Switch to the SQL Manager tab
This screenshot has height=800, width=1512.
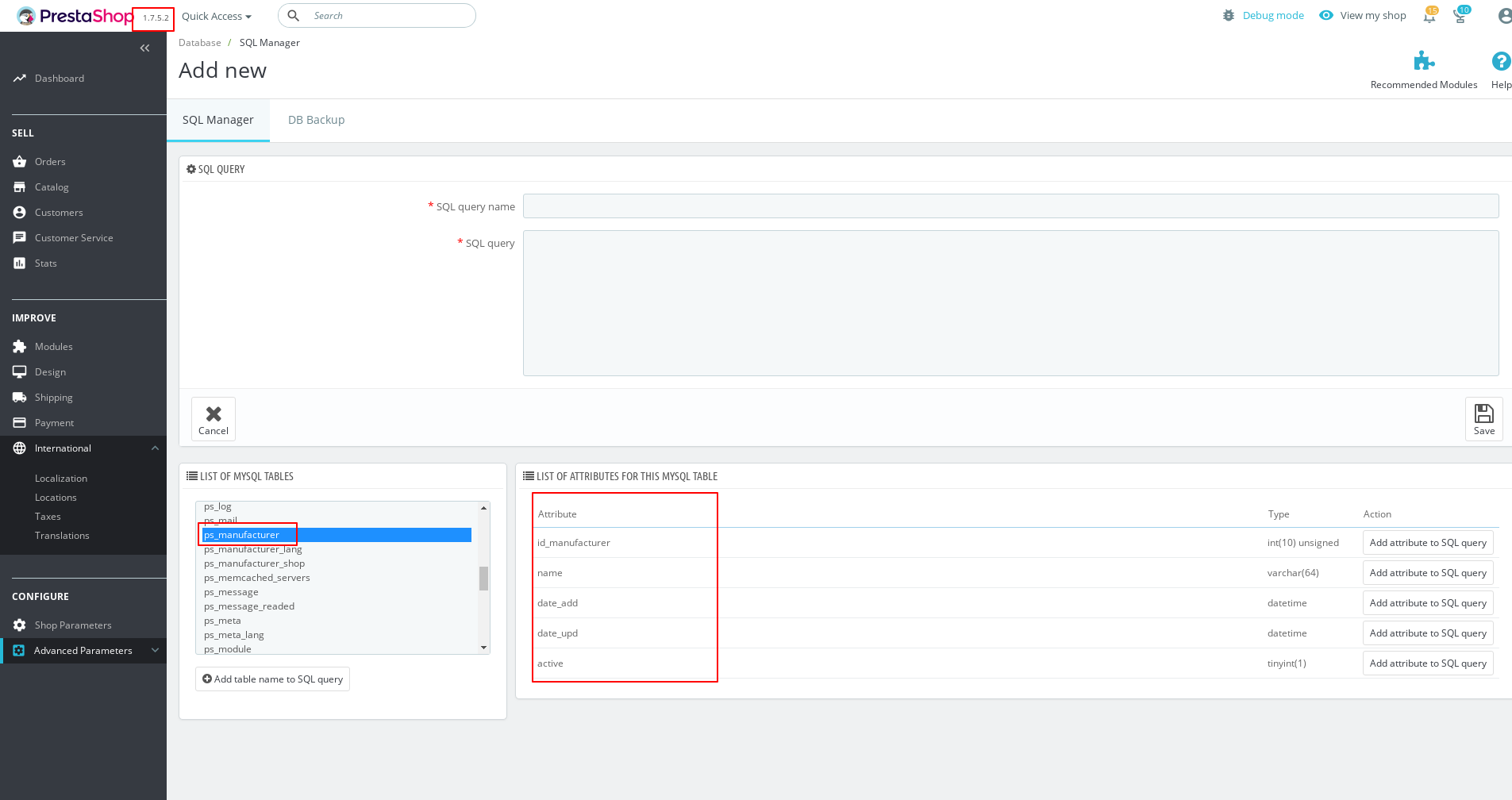(x=218, y=120)
